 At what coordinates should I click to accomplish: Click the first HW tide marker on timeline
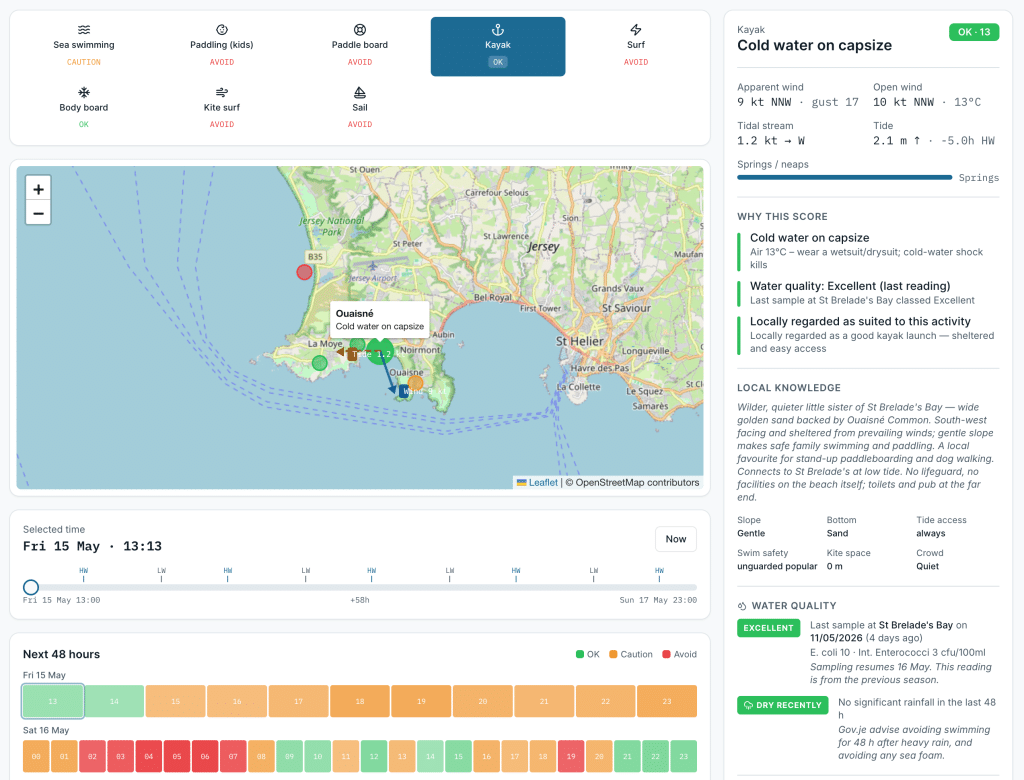(x=84, y=574)
